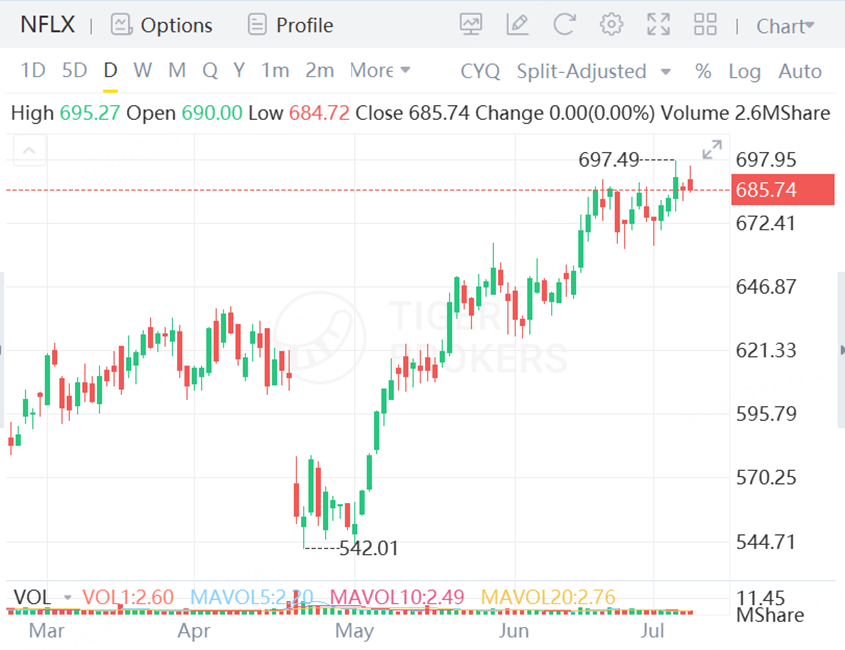
Task: Click the May label on time axis
Action: click(x=354, y=631)
